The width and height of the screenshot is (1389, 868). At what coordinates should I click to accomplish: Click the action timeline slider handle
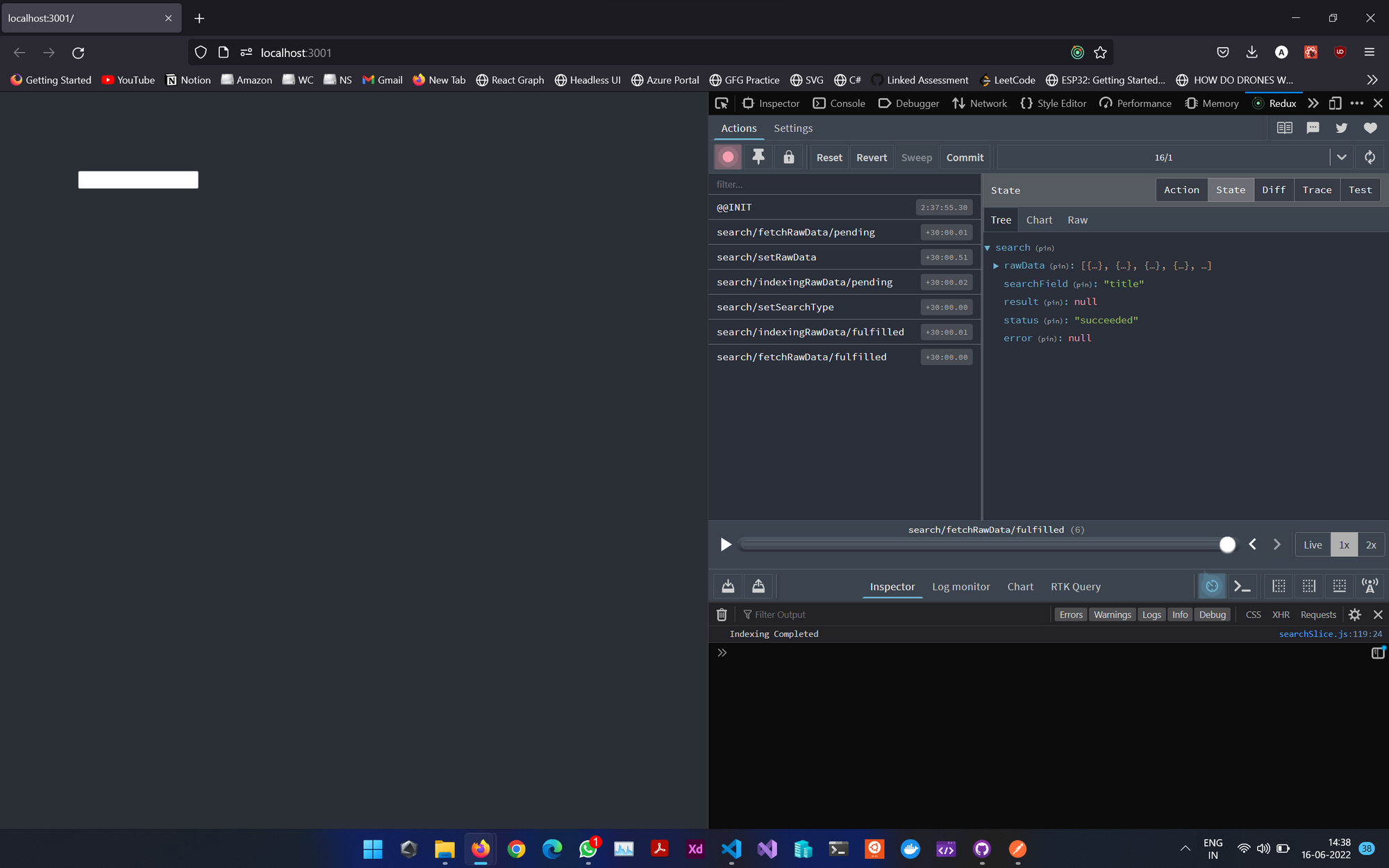pyautogui.click(x=1227, y=545)
